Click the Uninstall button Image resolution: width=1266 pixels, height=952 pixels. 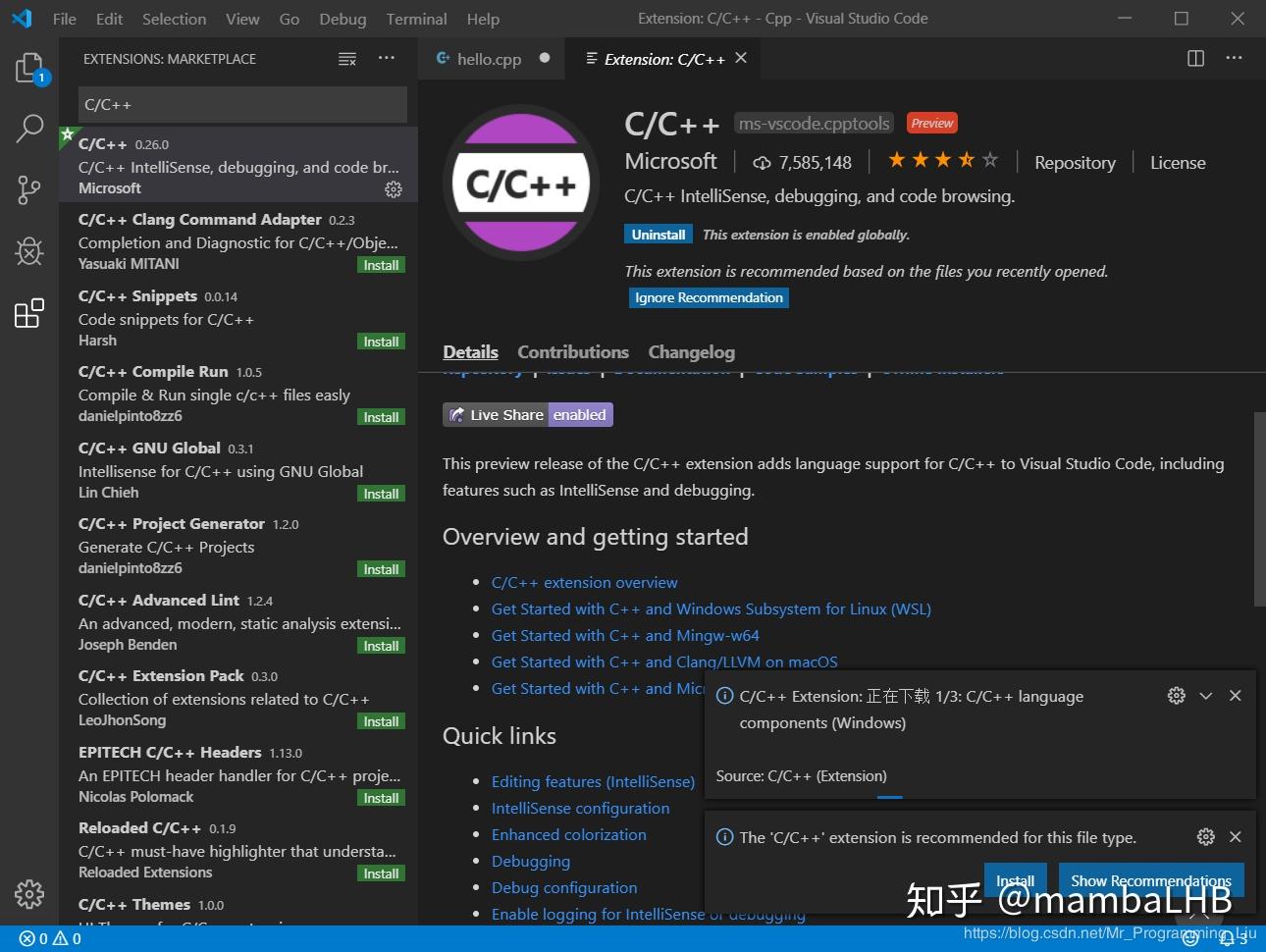tap(658, 234)
